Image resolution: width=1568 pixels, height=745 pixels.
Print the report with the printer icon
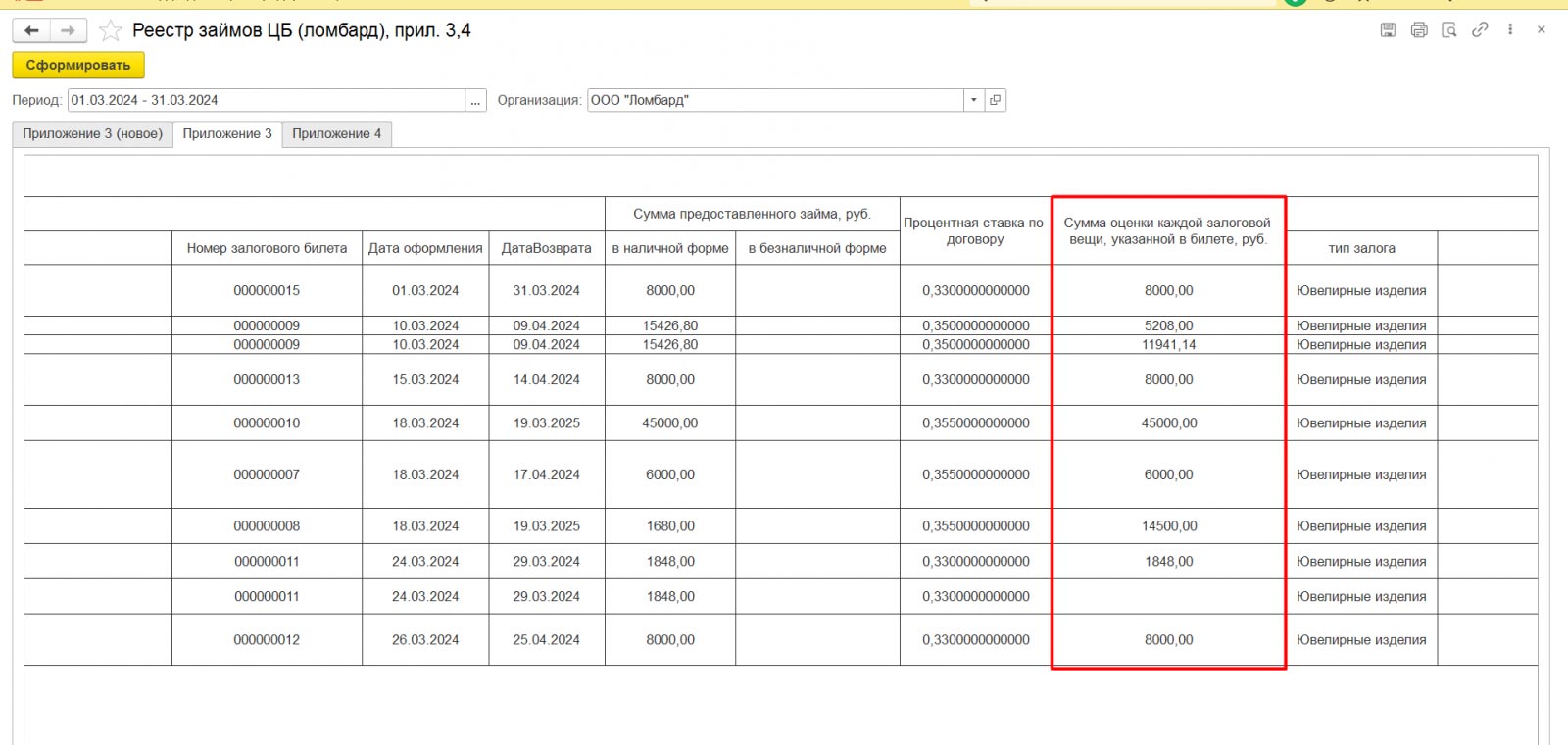pos(1419,30)
